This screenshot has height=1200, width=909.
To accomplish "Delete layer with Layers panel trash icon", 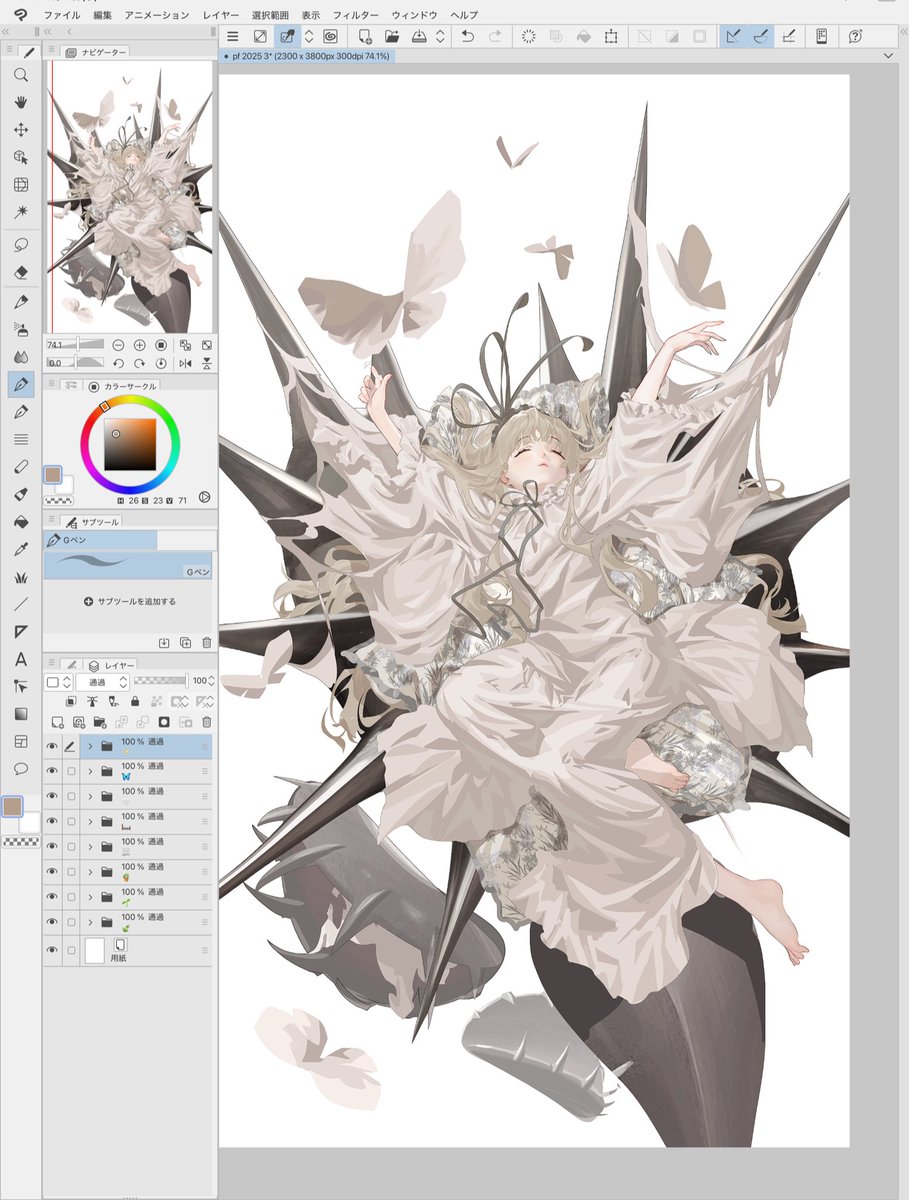I will [x=206, y=721].
